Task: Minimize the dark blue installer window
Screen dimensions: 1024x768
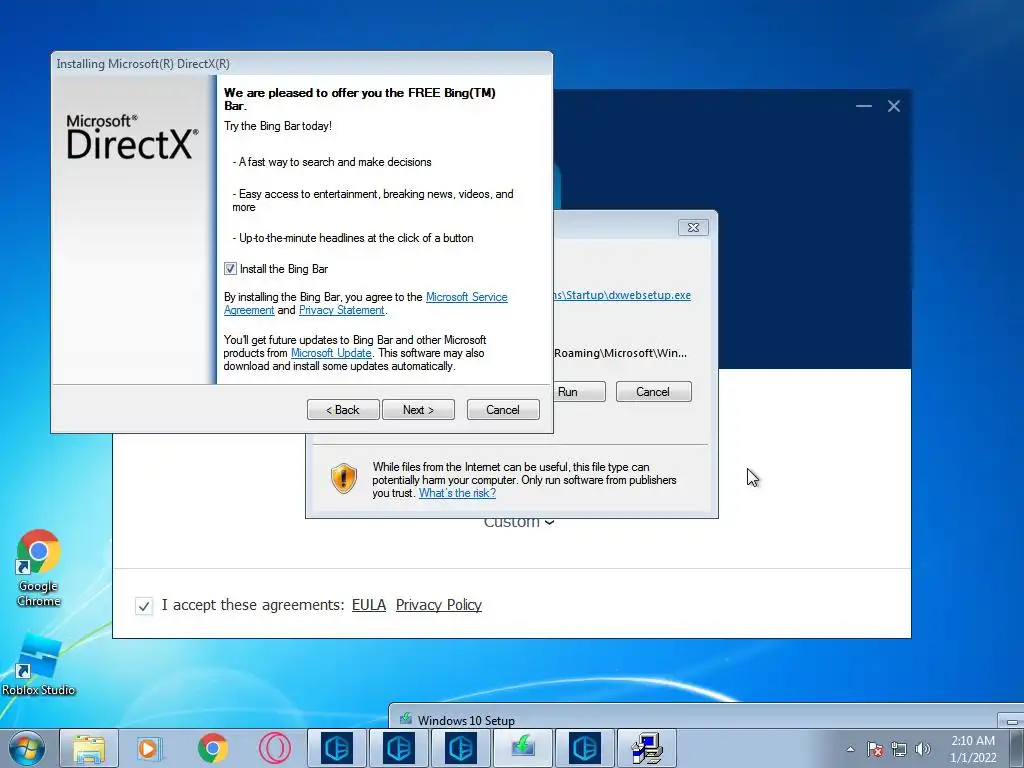Action: pos(863,106)
